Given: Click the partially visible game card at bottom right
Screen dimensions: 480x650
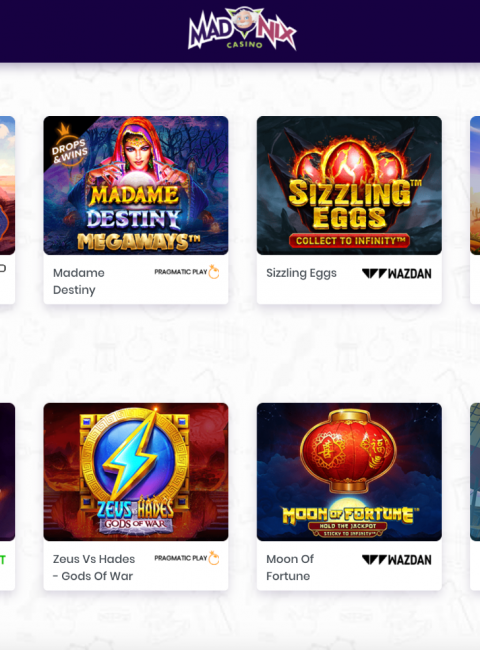Looking at the screenshot, I should [475, 496].
